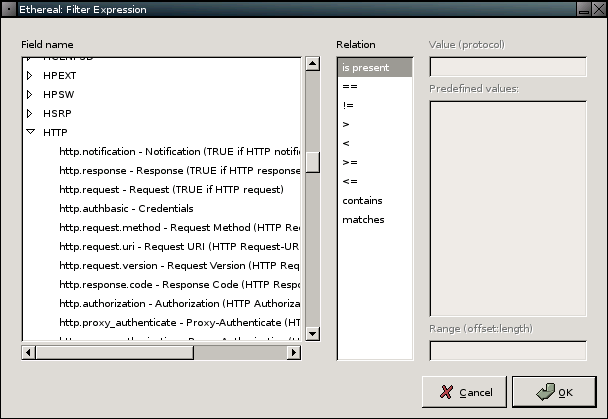Click the horizontal scrollbar thumb of field list

115,353
